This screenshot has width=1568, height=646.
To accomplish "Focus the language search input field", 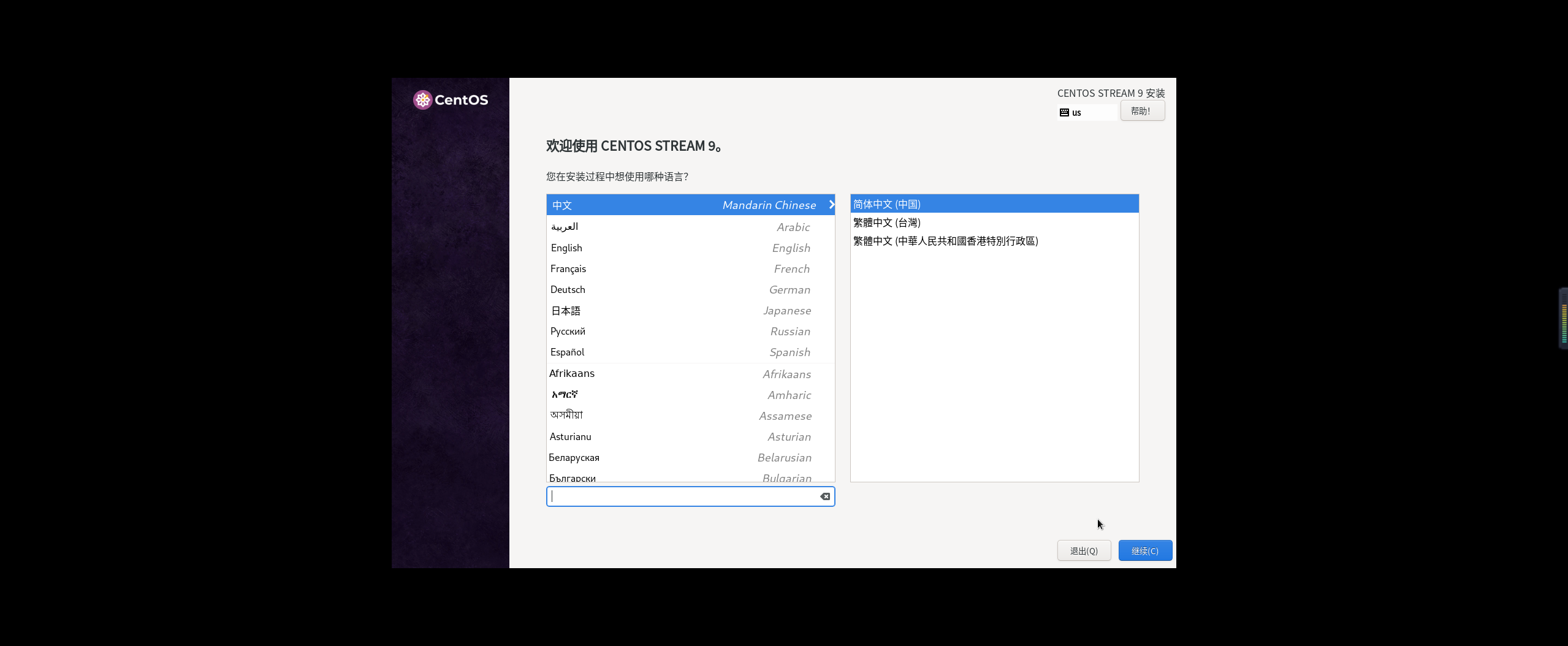I will (690, 496).
